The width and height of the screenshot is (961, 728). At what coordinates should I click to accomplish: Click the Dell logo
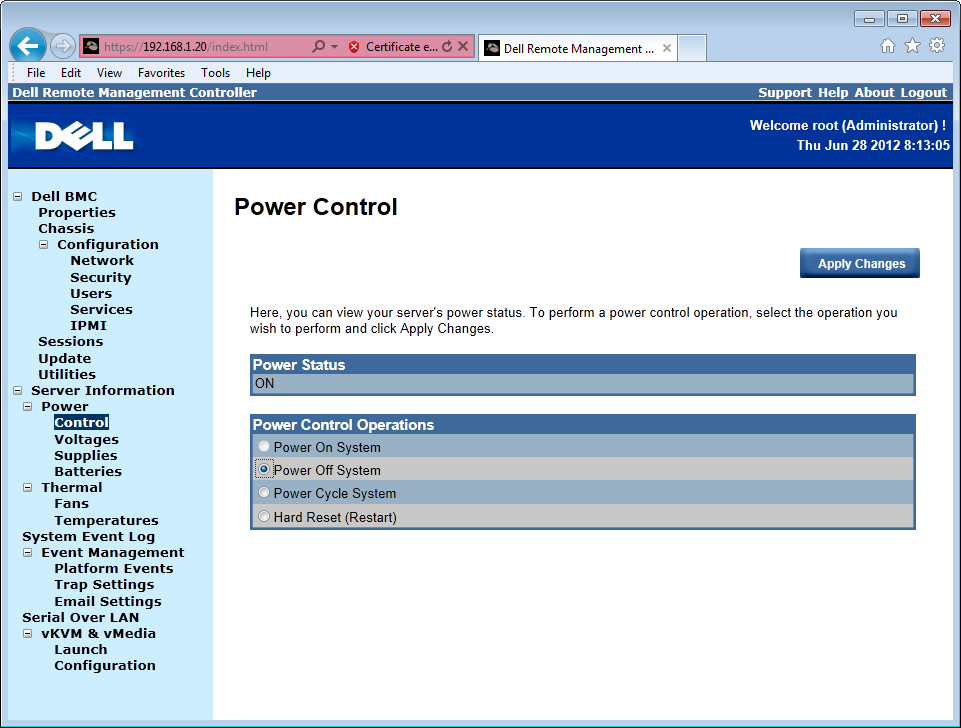tap(84, 135)
